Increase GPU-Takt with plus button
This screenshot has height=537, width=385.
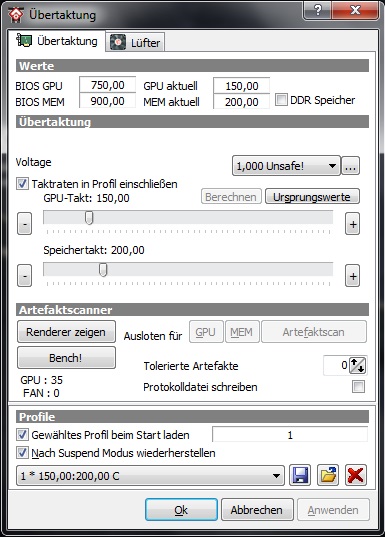pyautogui.click(x=352, y=224)
